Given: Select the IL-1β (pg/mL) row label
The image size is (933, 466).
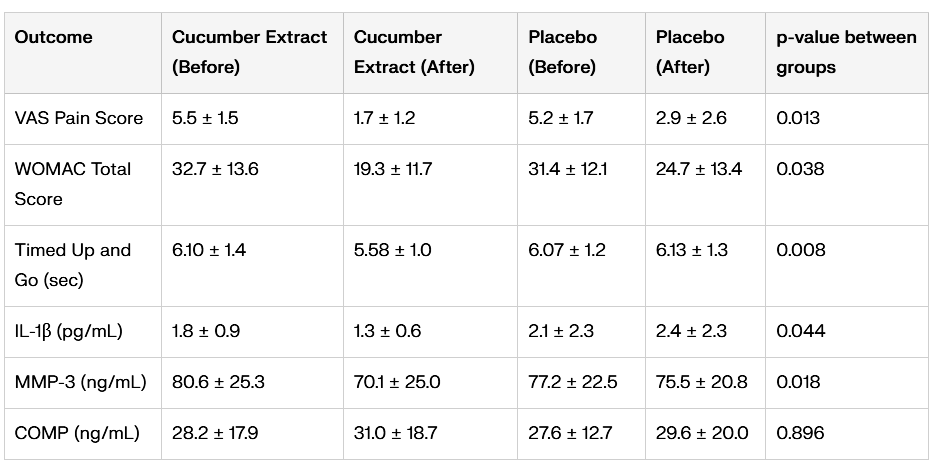Looking at the screenshot, I should coord(71,331).
